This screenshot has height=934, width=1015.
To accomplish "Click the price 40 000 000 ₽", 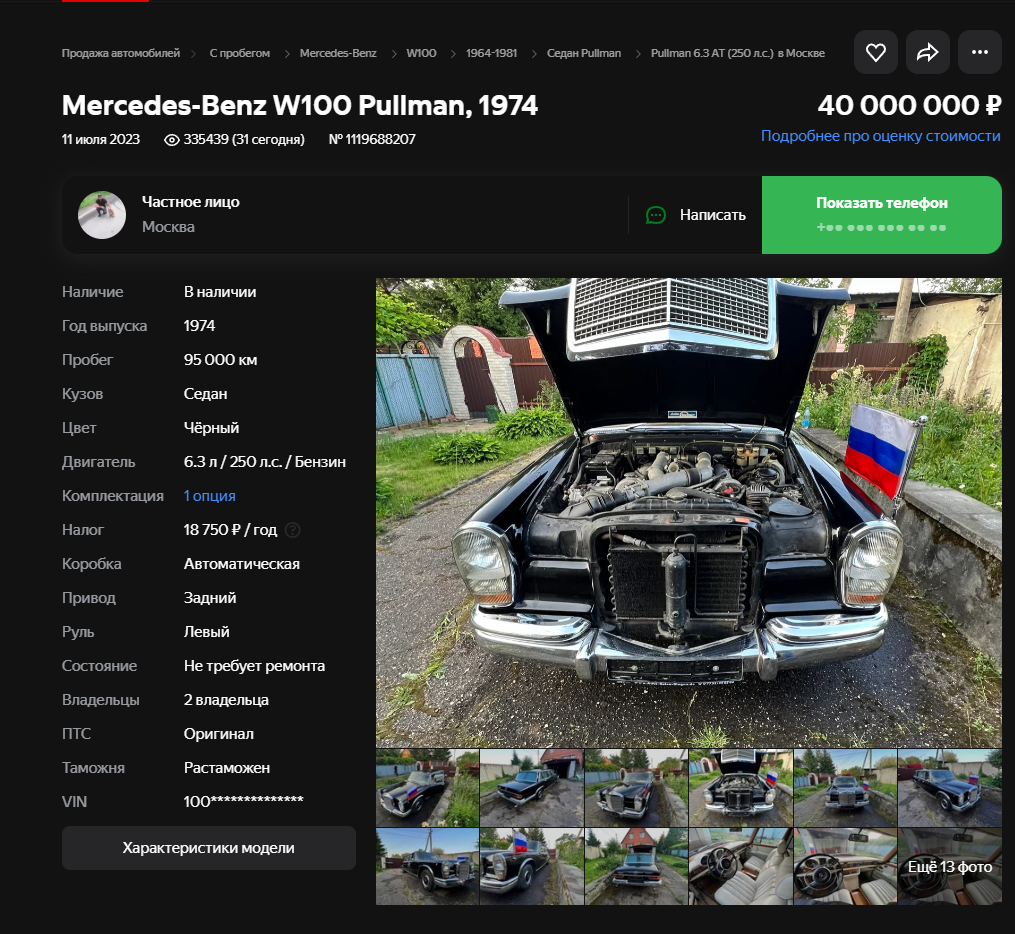I will (909, 106).
